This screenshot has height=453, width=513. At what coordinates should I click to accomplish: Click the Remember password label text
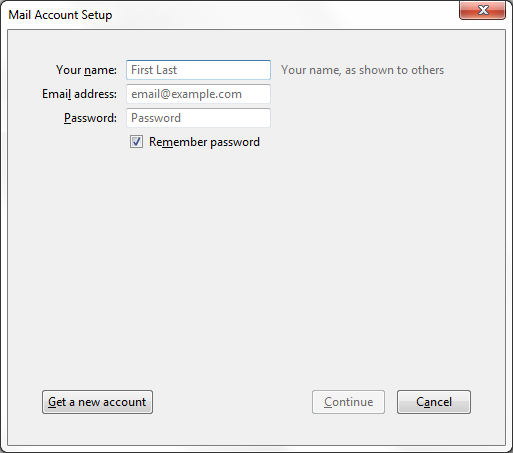coord(204,142)
